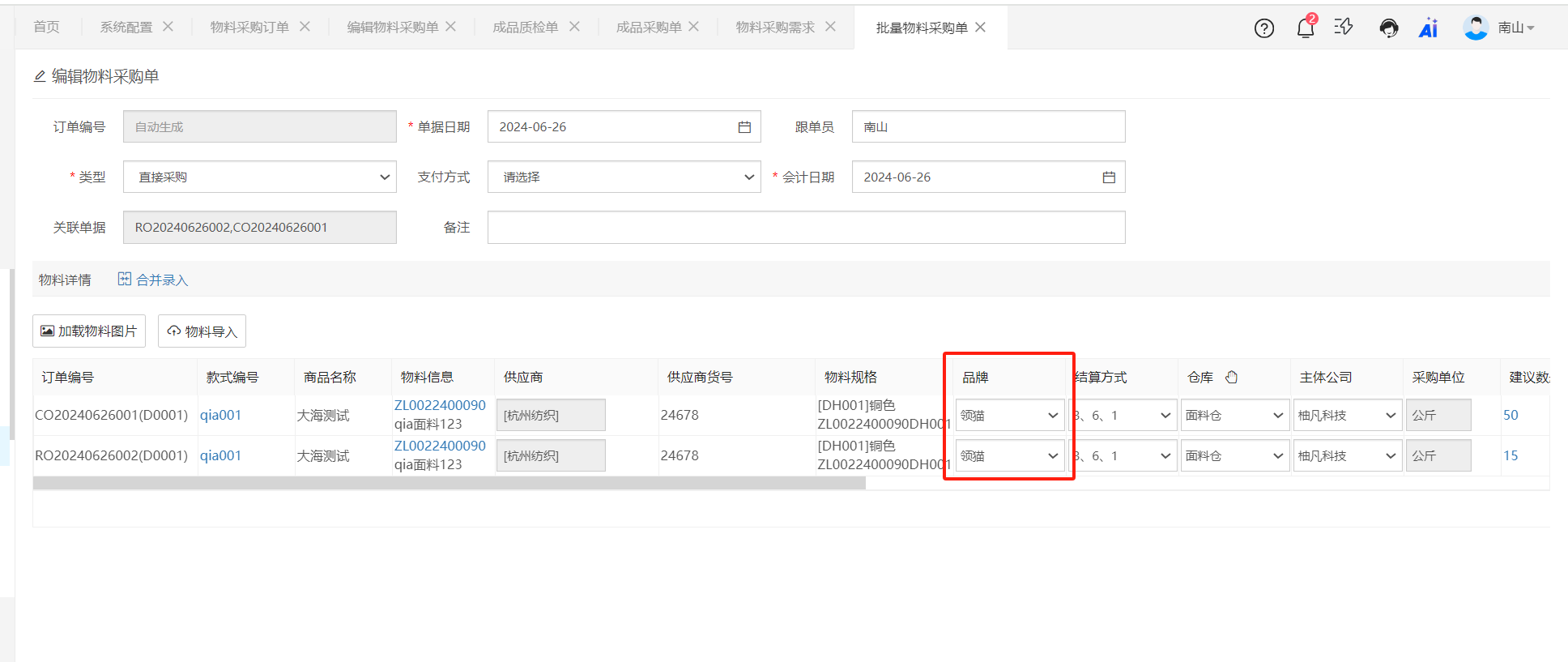Click the horizontal table scrollbar

449,483
